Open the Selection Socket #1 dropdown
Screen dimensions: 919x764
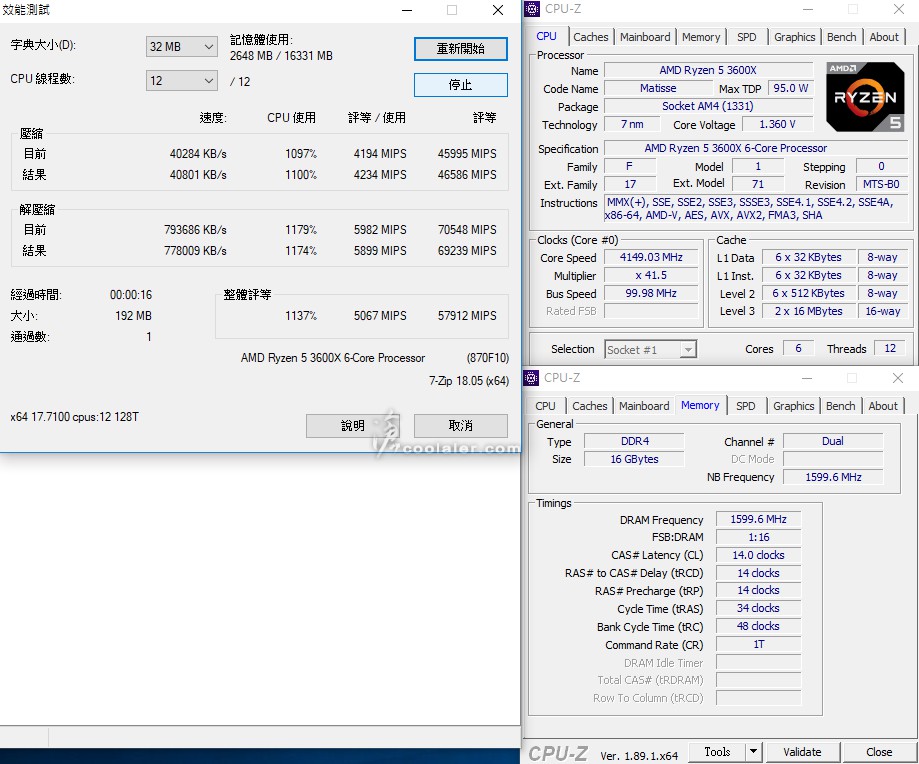[651, 350]
